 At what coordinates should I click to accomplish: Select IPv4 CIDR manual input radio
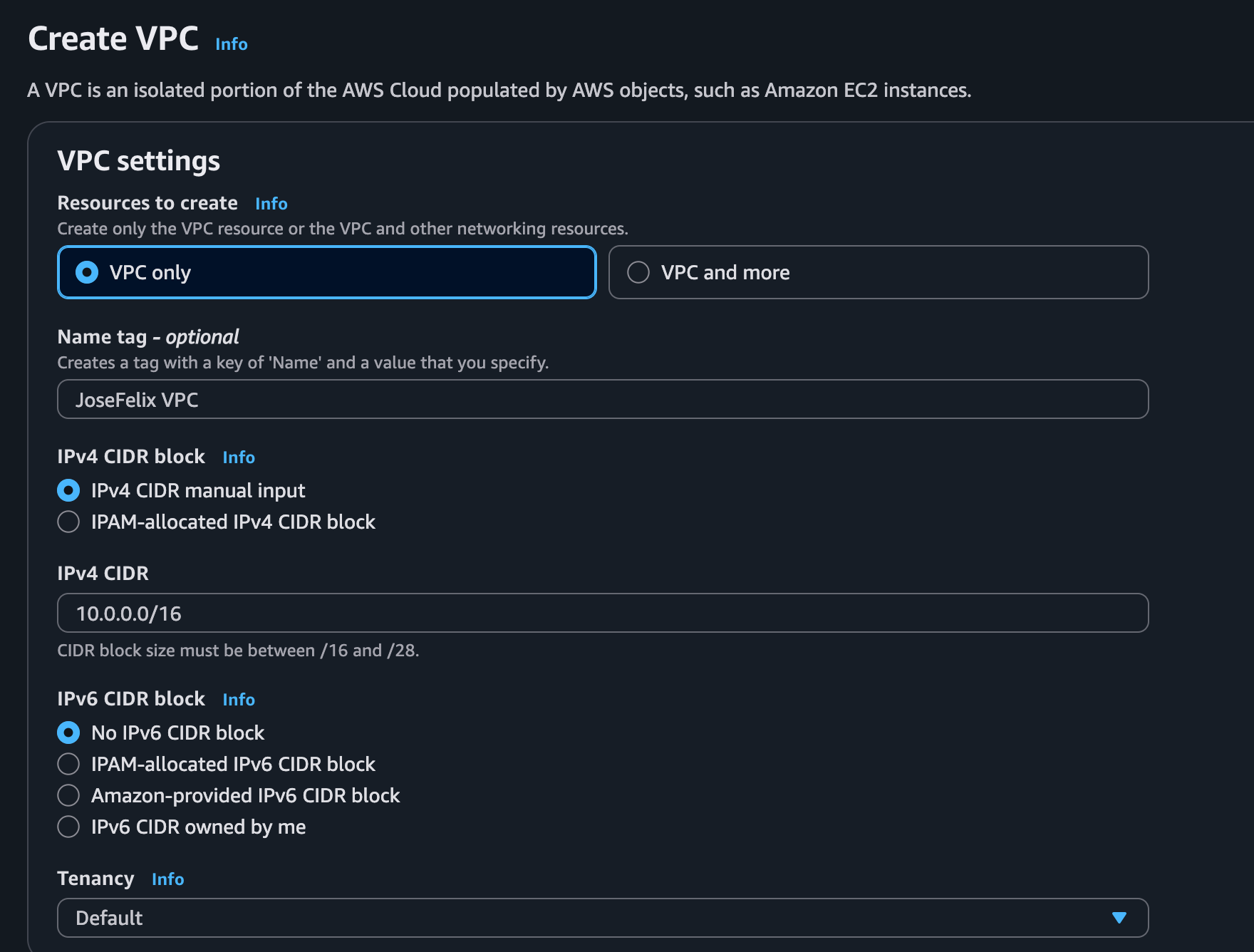pos(68,490)
